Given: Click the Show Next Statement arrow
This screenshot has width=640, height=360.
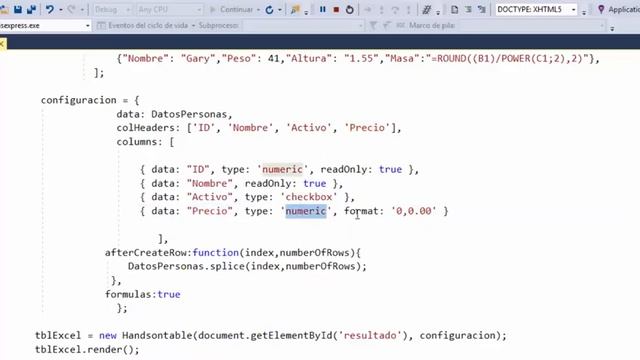Looking at the screenshot, I should (367, 9).
